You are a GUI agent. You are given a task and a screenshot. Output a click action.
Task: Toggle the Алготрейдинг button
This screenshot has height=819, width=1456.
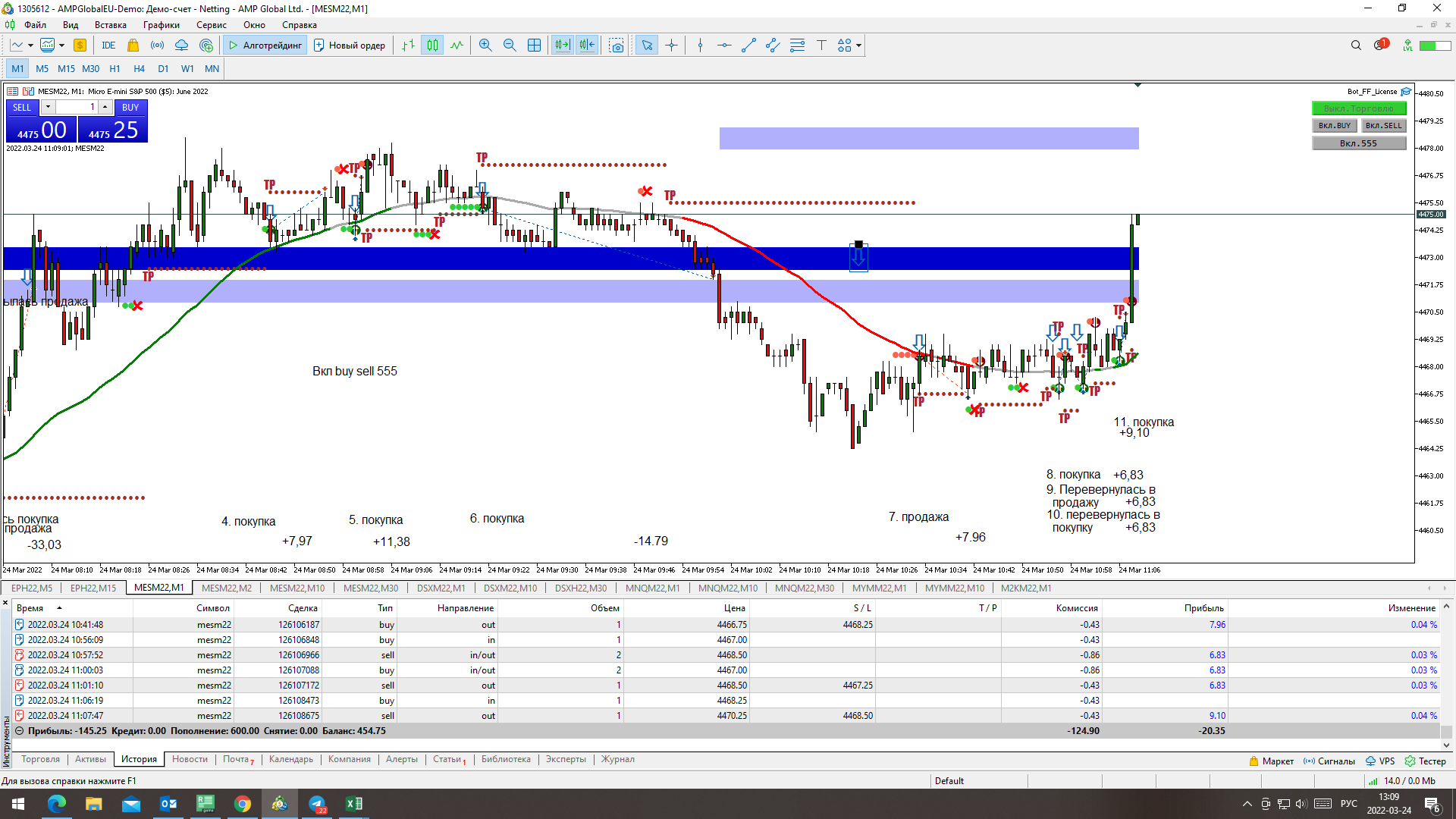(x=265, y=45)
